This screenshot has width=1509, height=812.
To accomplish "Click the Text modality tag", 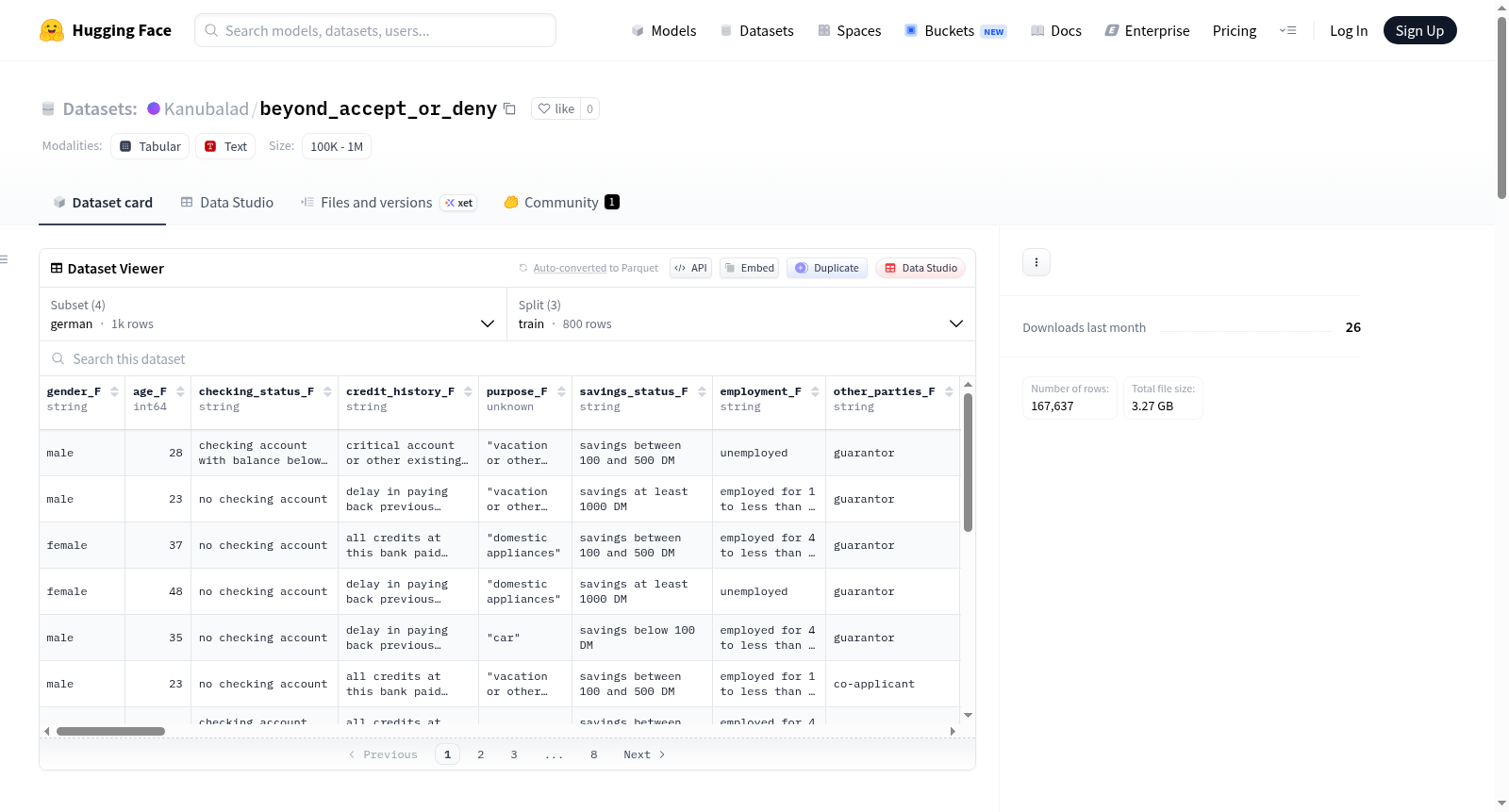I will (x=225, y=146).
